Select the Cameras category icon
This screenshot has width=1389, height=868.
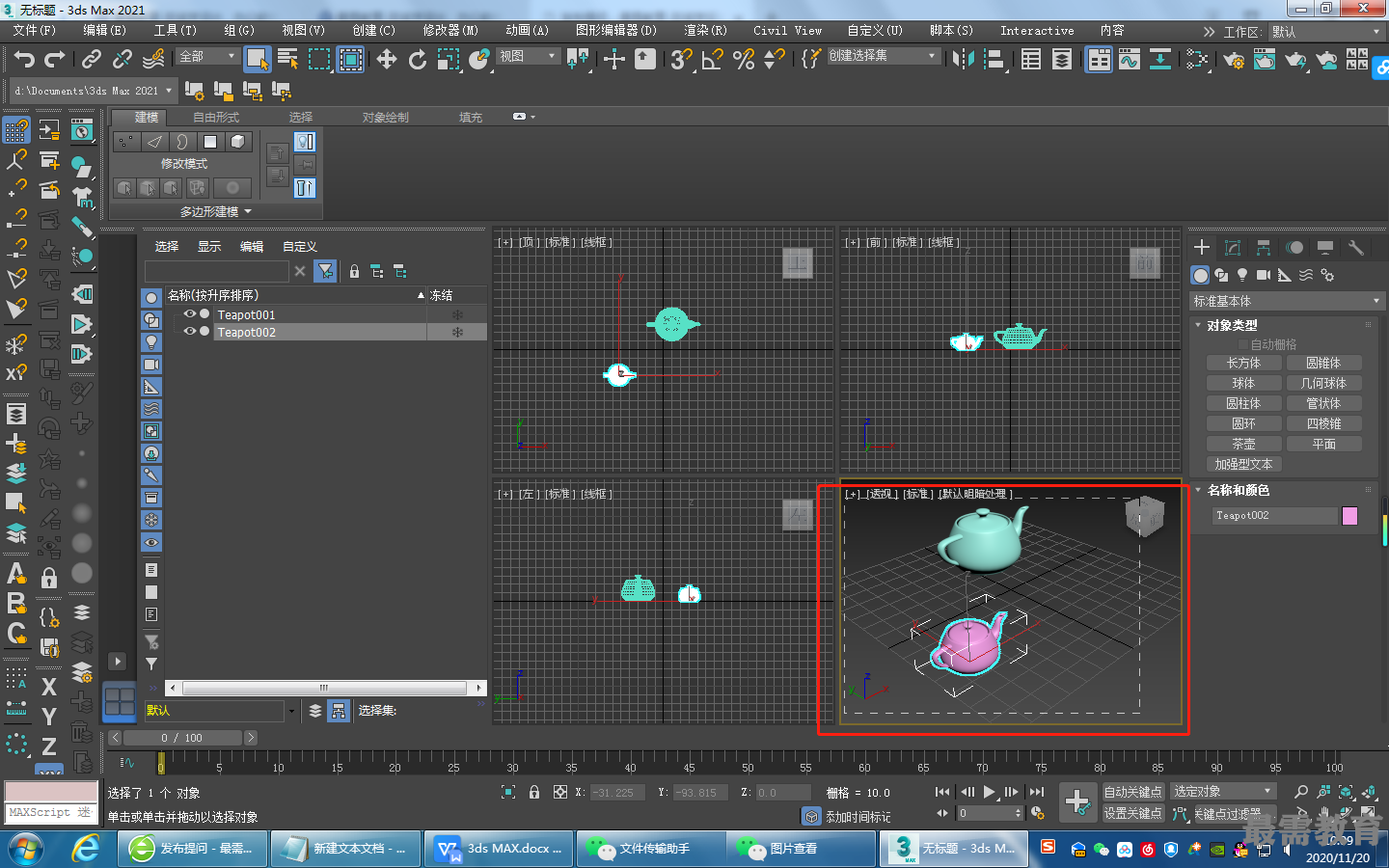click(x=1264, y=275)
